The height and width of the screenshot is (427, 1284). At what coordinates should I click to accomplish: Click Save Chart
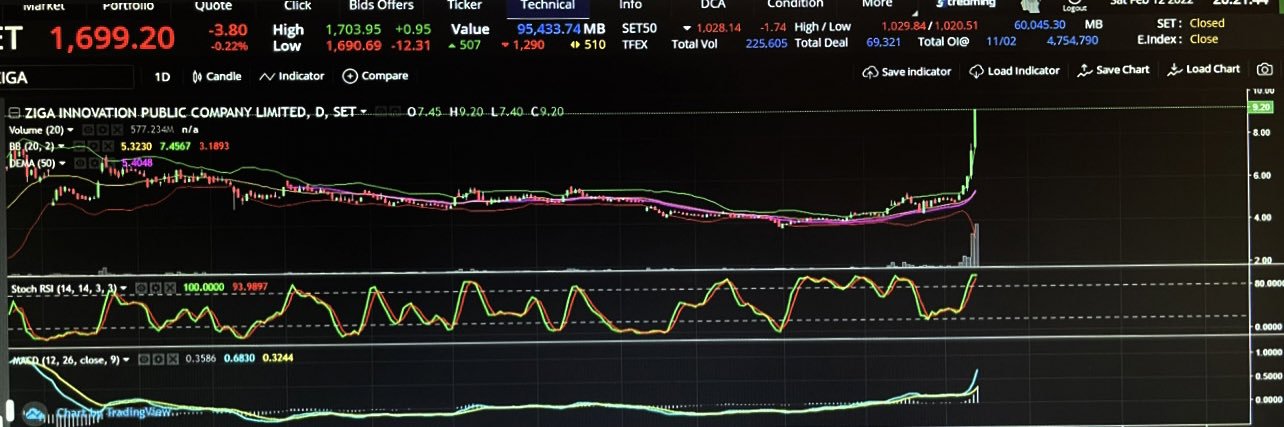(x=1113, y=70)
